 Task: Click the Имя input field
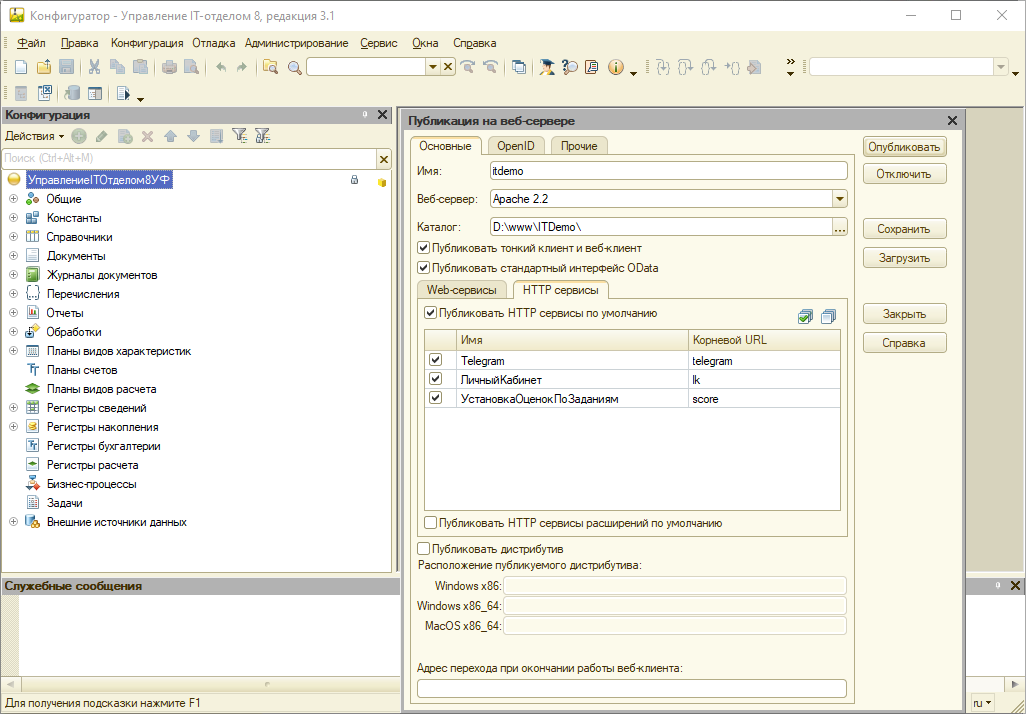coord(667,171)
